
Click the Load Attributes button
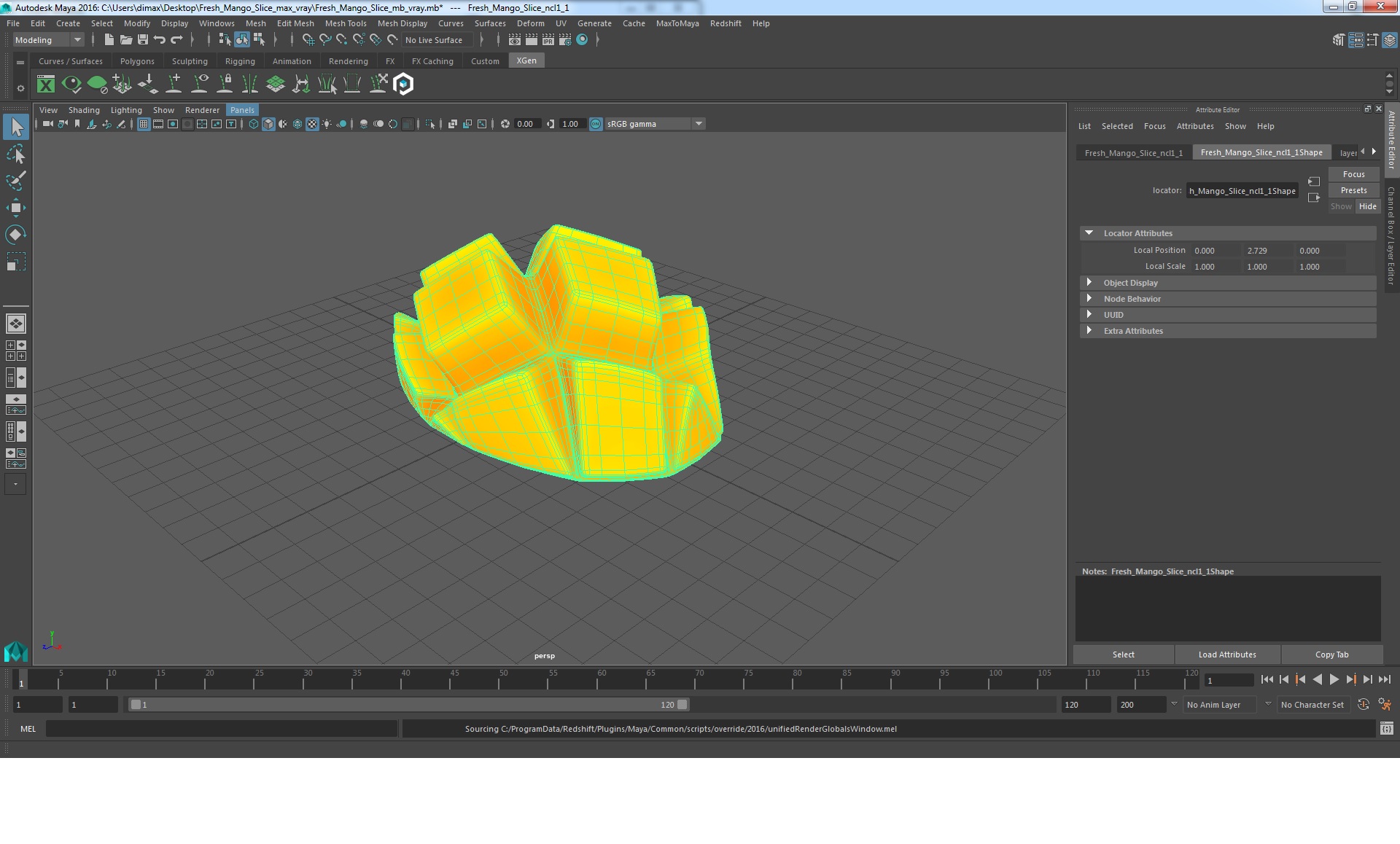pyautogui.click(x=1227, y=655)
